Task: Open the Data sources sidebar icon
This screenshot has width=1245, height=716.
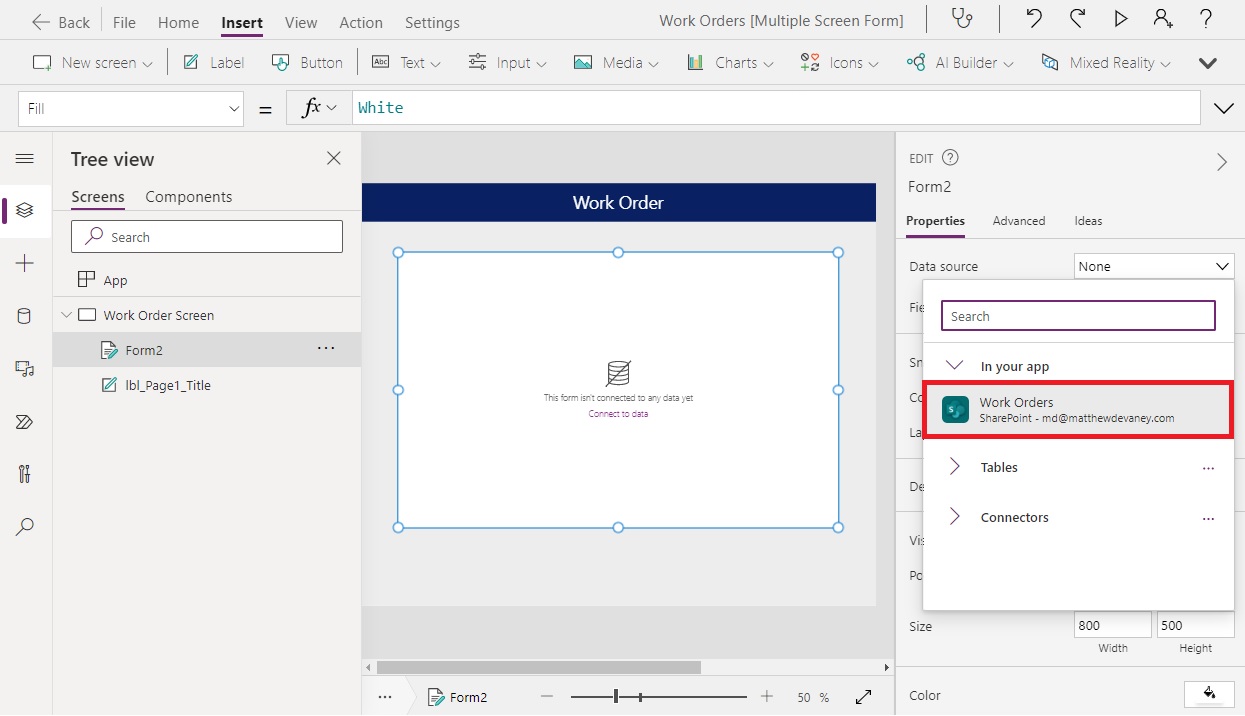Action: [25, 316]
